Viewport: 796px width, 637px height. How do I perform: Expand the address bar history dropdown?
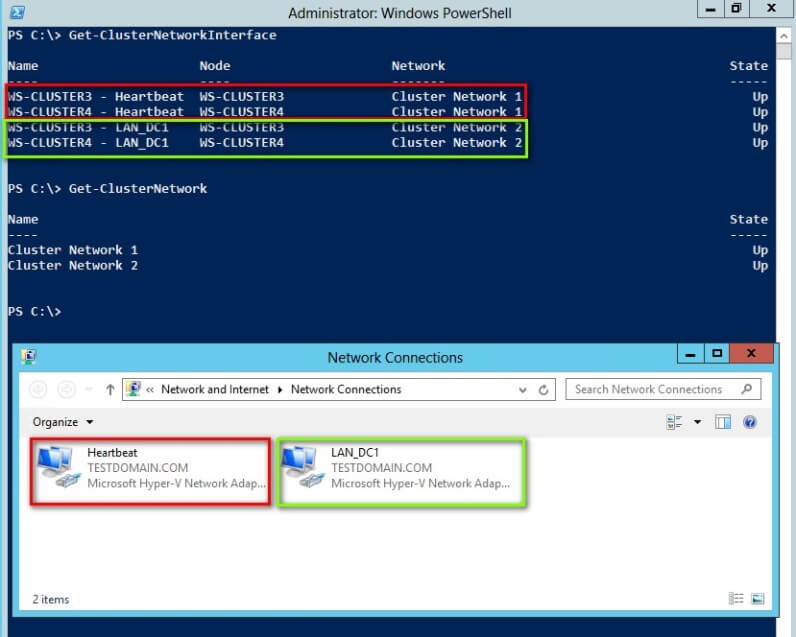pos(523,390)
